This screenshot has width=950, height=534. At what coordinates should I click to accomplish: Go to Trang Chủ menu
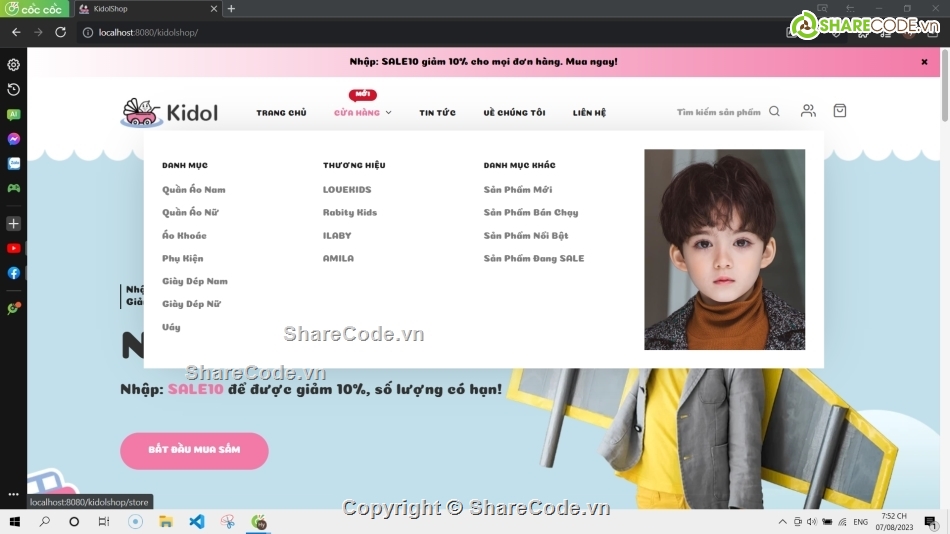tap(281, 113)
